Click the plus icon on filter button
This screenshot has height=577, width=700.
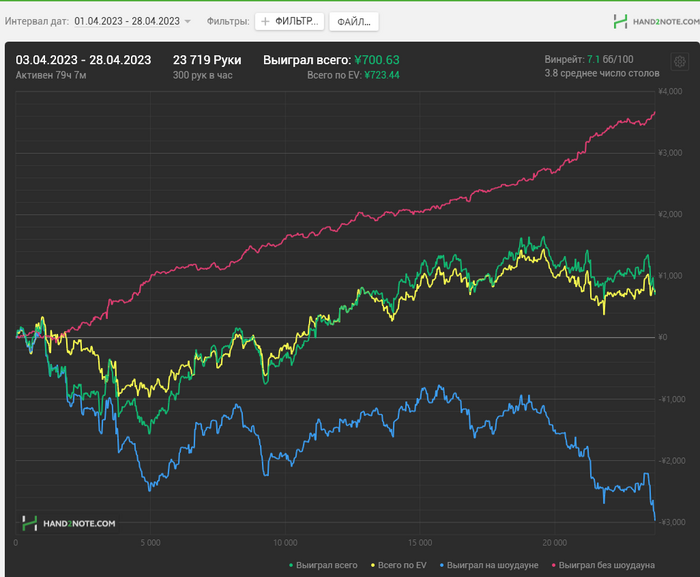(265, 21)
